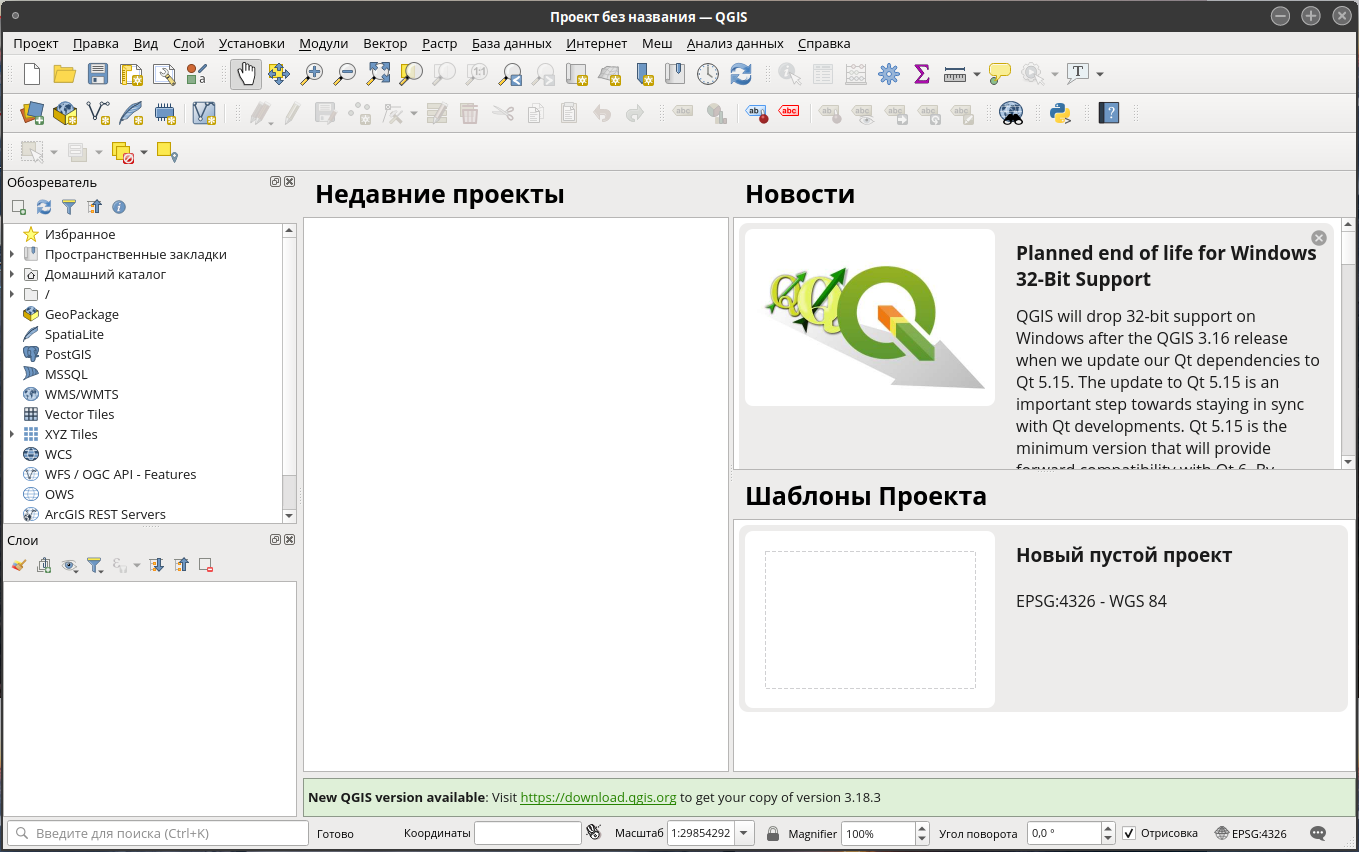The width and height of the screenshot is (1359, 852).
Task: Open Data Source Manager icon
Action: click(32, 113)
